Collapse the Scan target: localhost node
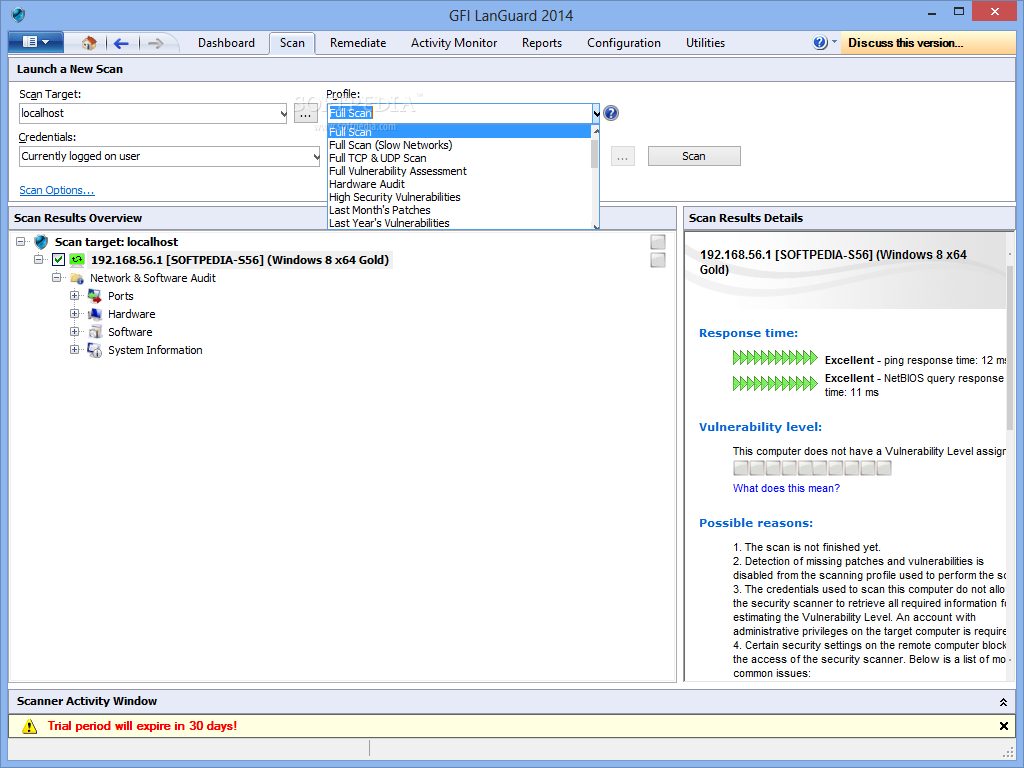This screenshot has height=768, width=1024. tap(21, 242)
